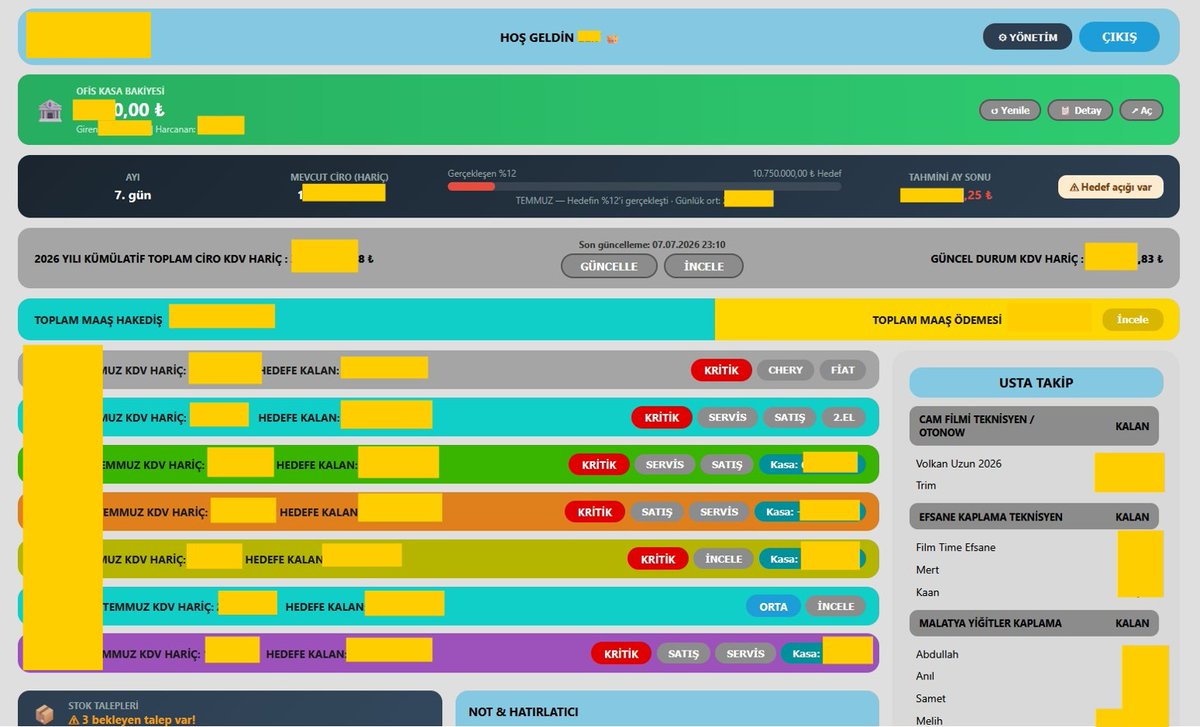Open the YÖNETİM management panel

click(x=1027, y=37)
